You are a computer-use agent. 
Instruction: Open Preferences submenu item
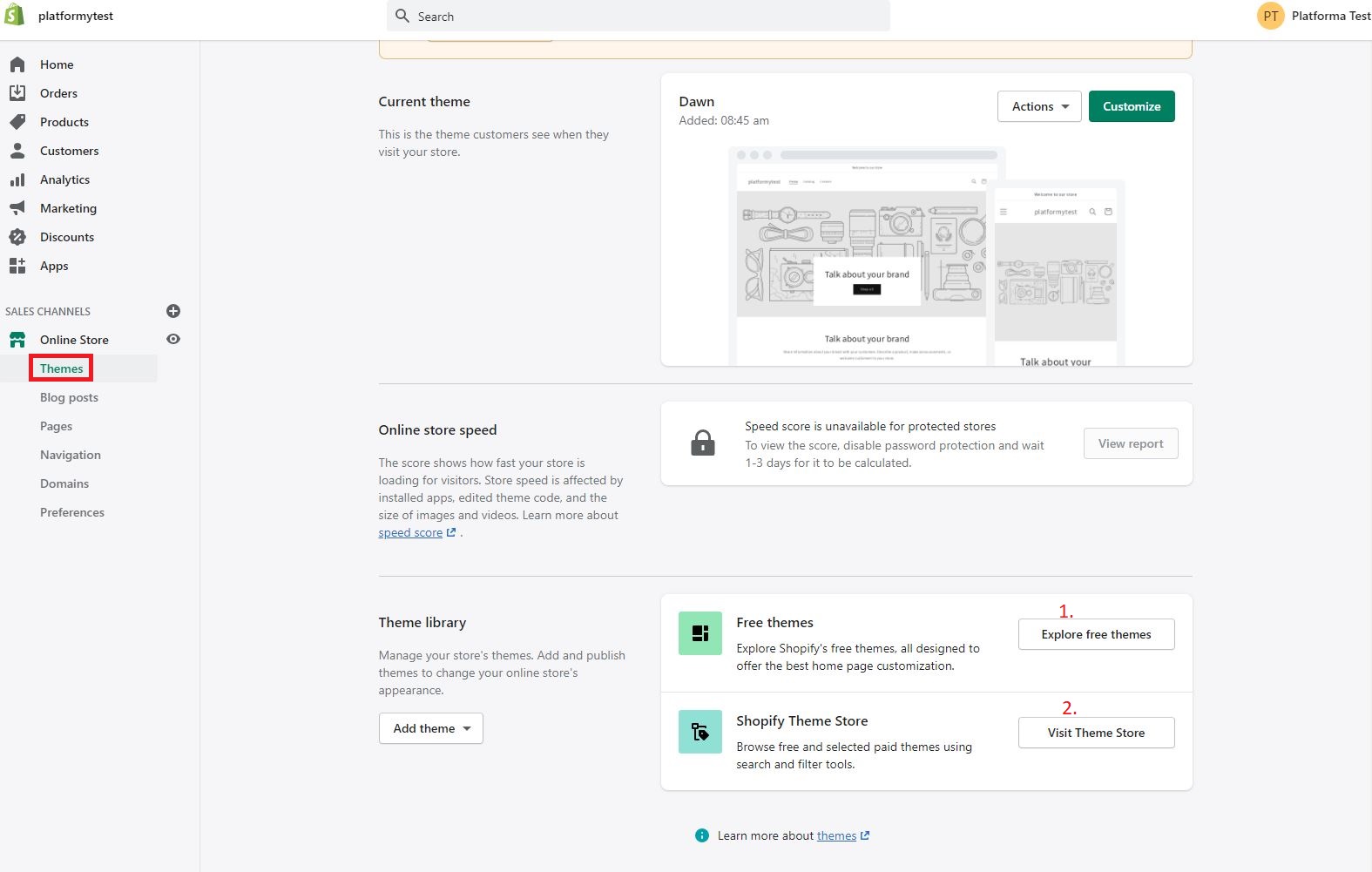coord(72,512)
